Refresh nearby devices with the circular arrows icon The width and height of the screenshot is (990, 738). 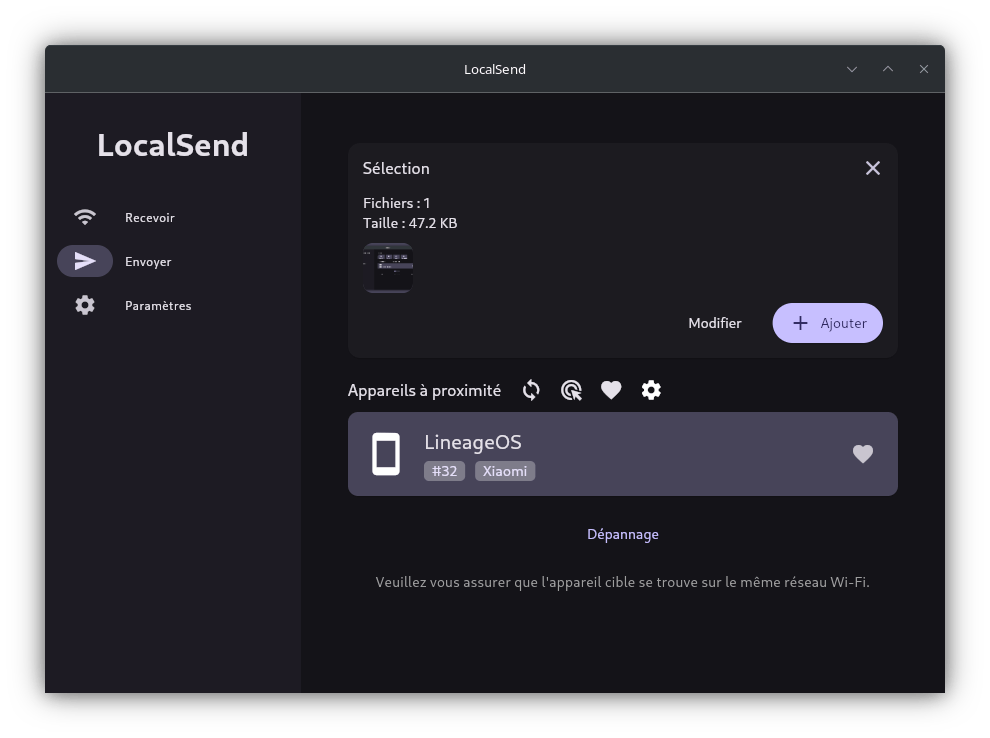coord(531,390)
